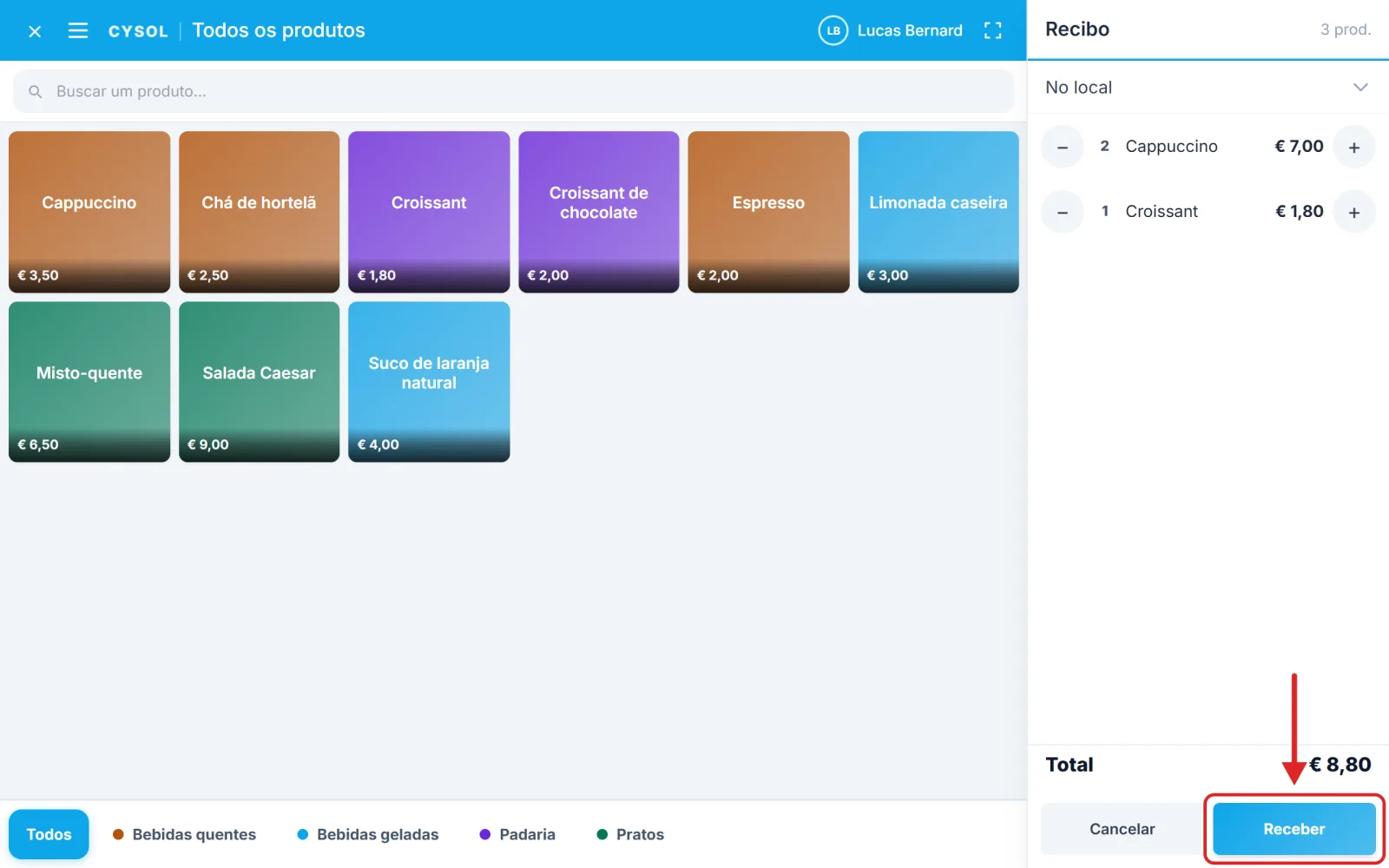The height and width of the screenshot is (868, 1389).
Task: Increase Cappuccino quantity with plus
Action: click(x=1354, y=147)
